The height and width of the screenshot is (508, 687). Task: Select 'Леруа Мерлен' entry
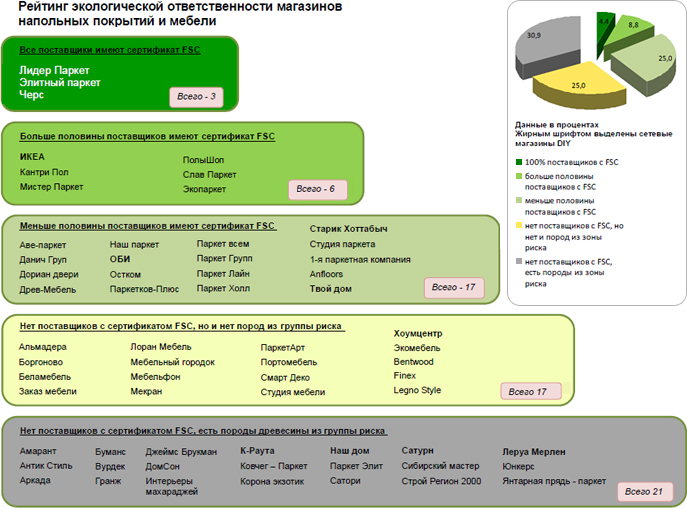[x=534, y=452]
